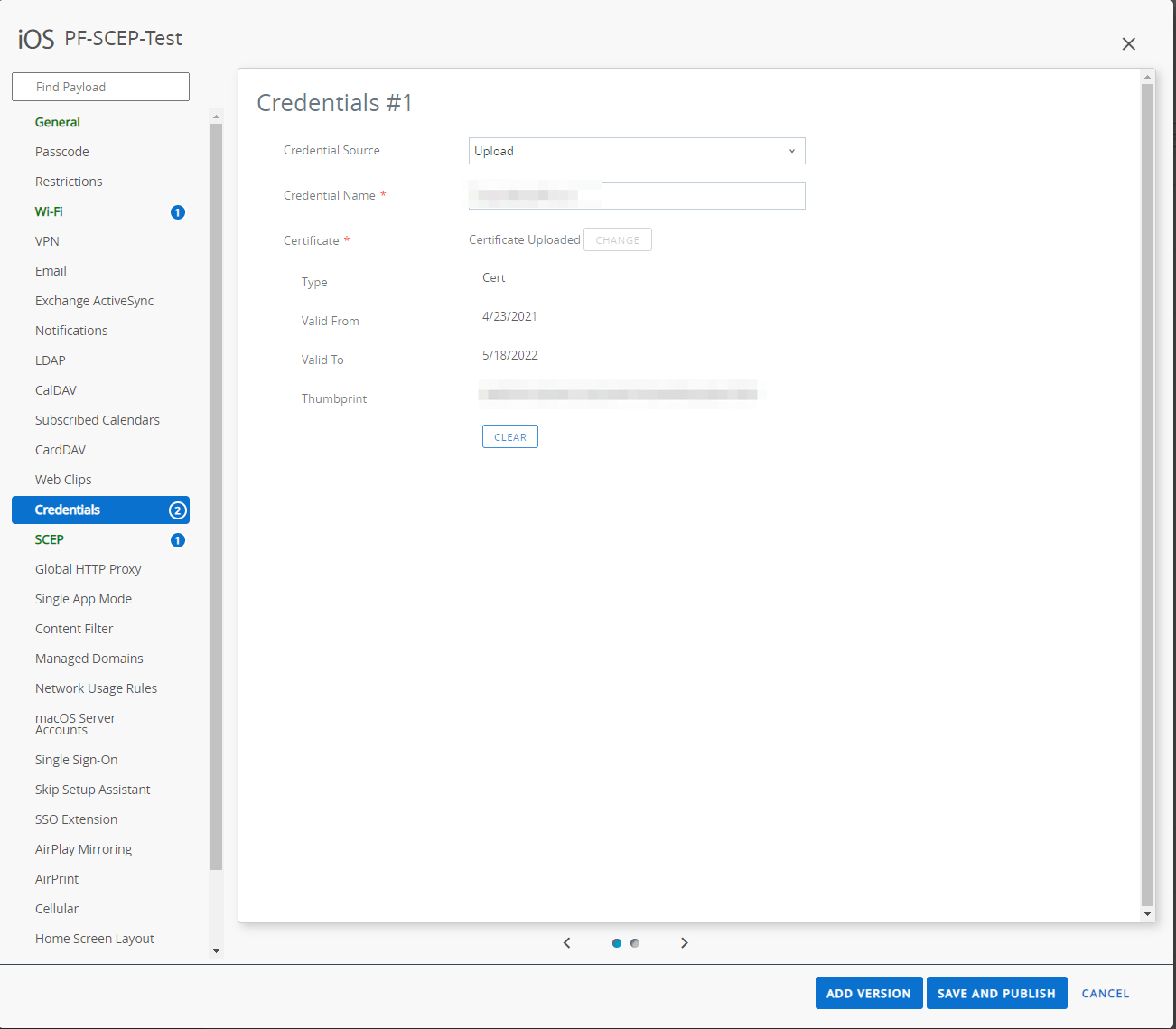This screenshot has height=1029, width=1176.
Task: Navigate to next credential using right arrow
Action: 684,942
